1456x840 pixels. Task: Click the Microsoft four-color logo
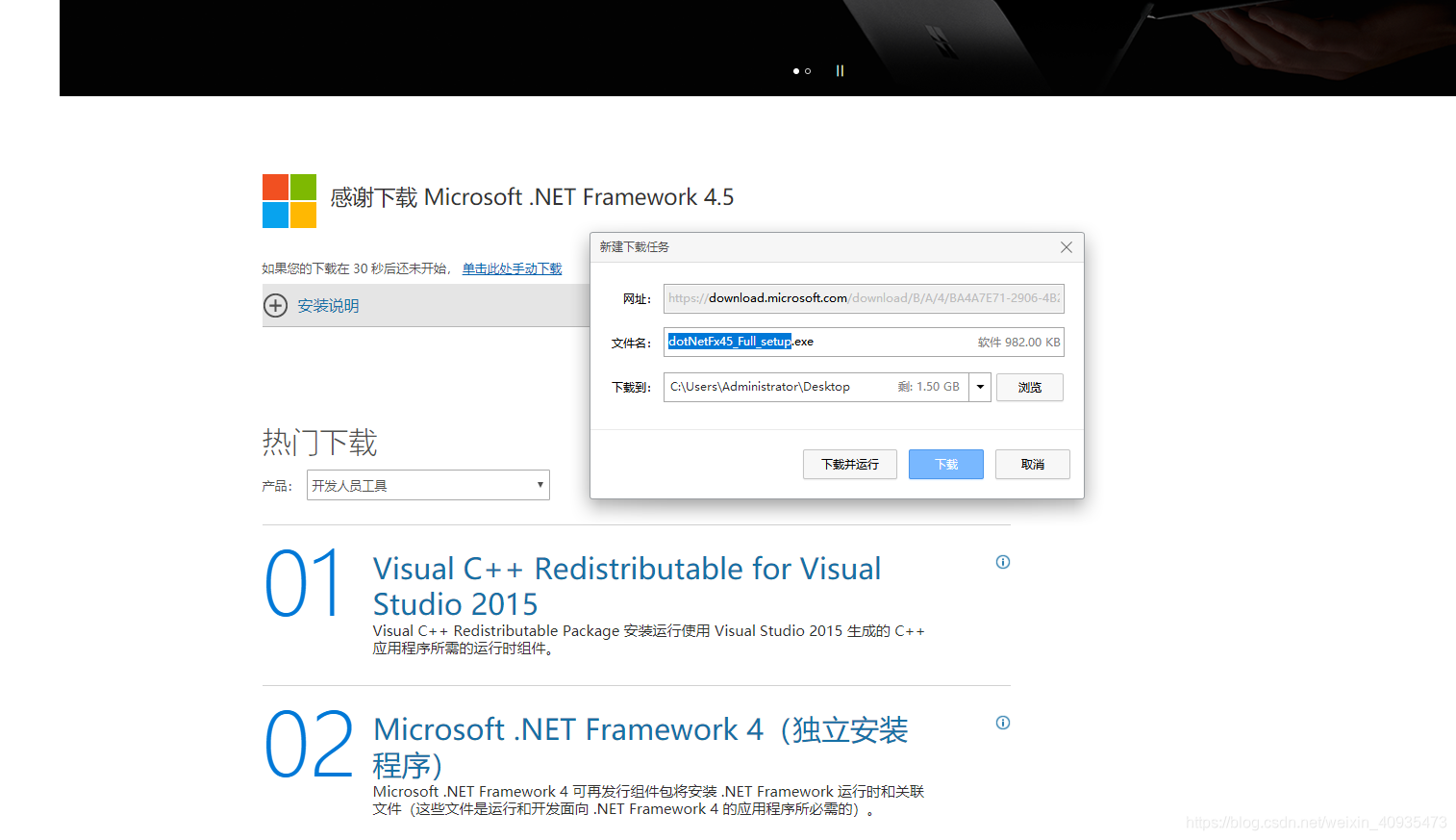tap(289, 200)
